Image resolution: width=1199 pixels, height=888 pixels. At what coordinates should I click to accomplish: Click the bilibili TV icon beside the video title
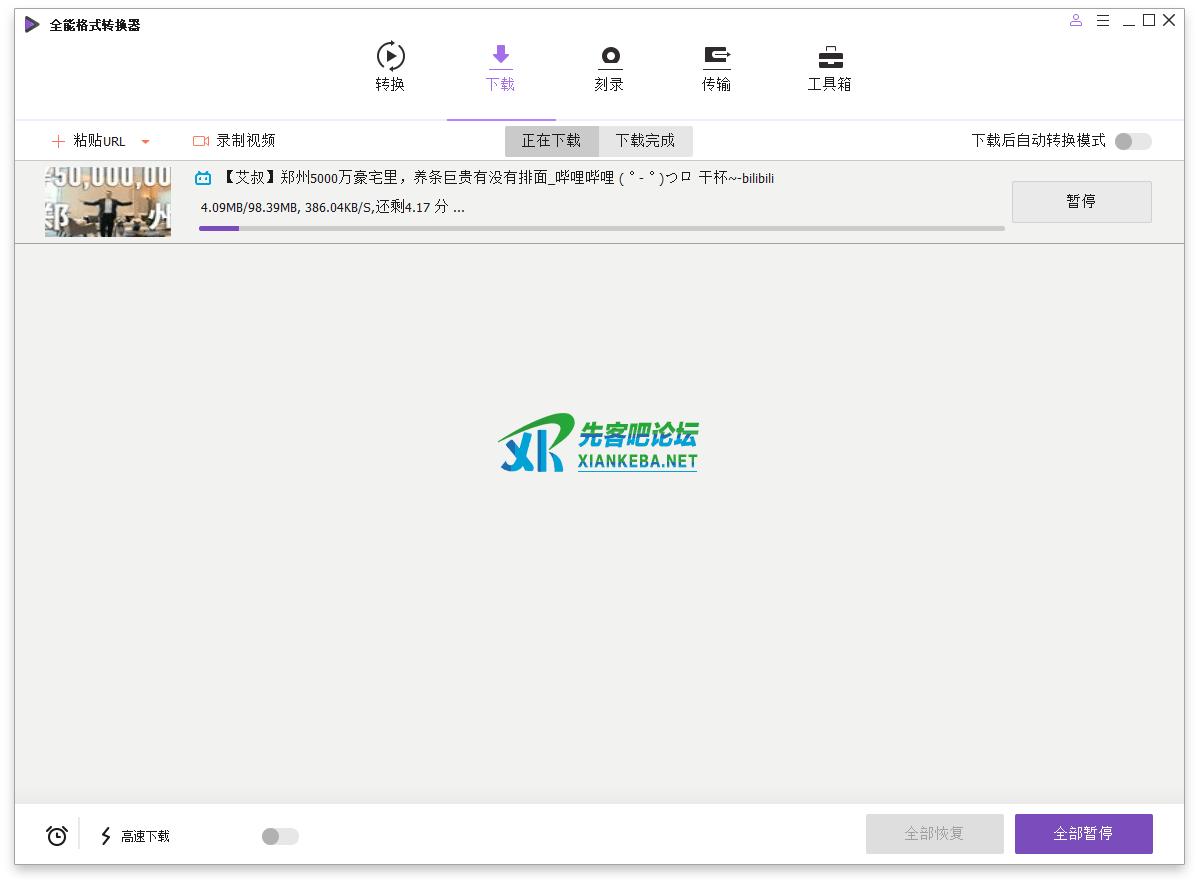point(203,177)
